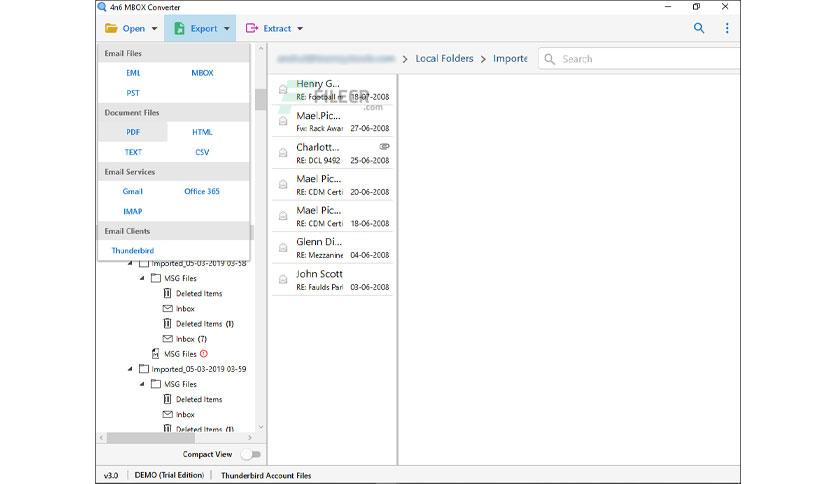Open the Mael Pic... email dated 20-06-2008

(x=334, y=185)
